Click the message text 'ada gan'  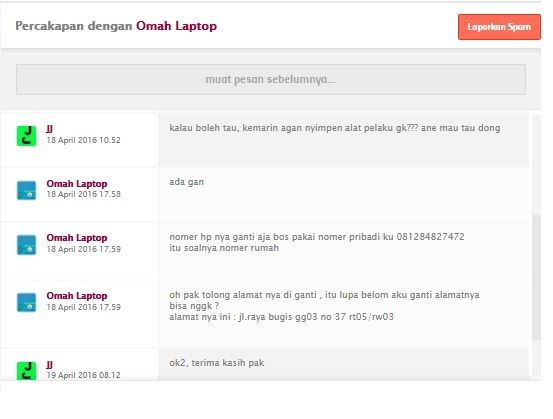[187, 182]
